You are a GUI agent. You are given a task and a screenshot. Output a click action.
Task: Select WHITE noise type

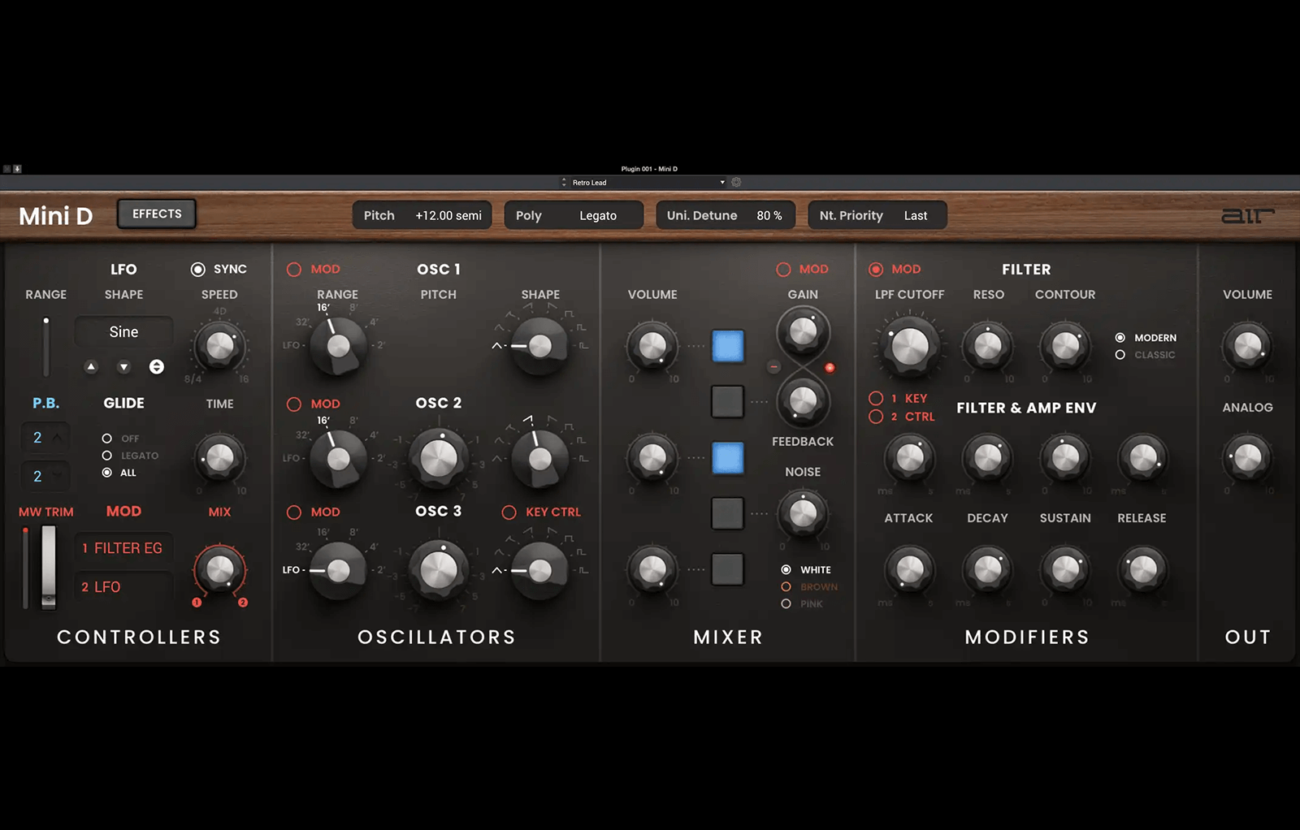[x=786, y=570]
